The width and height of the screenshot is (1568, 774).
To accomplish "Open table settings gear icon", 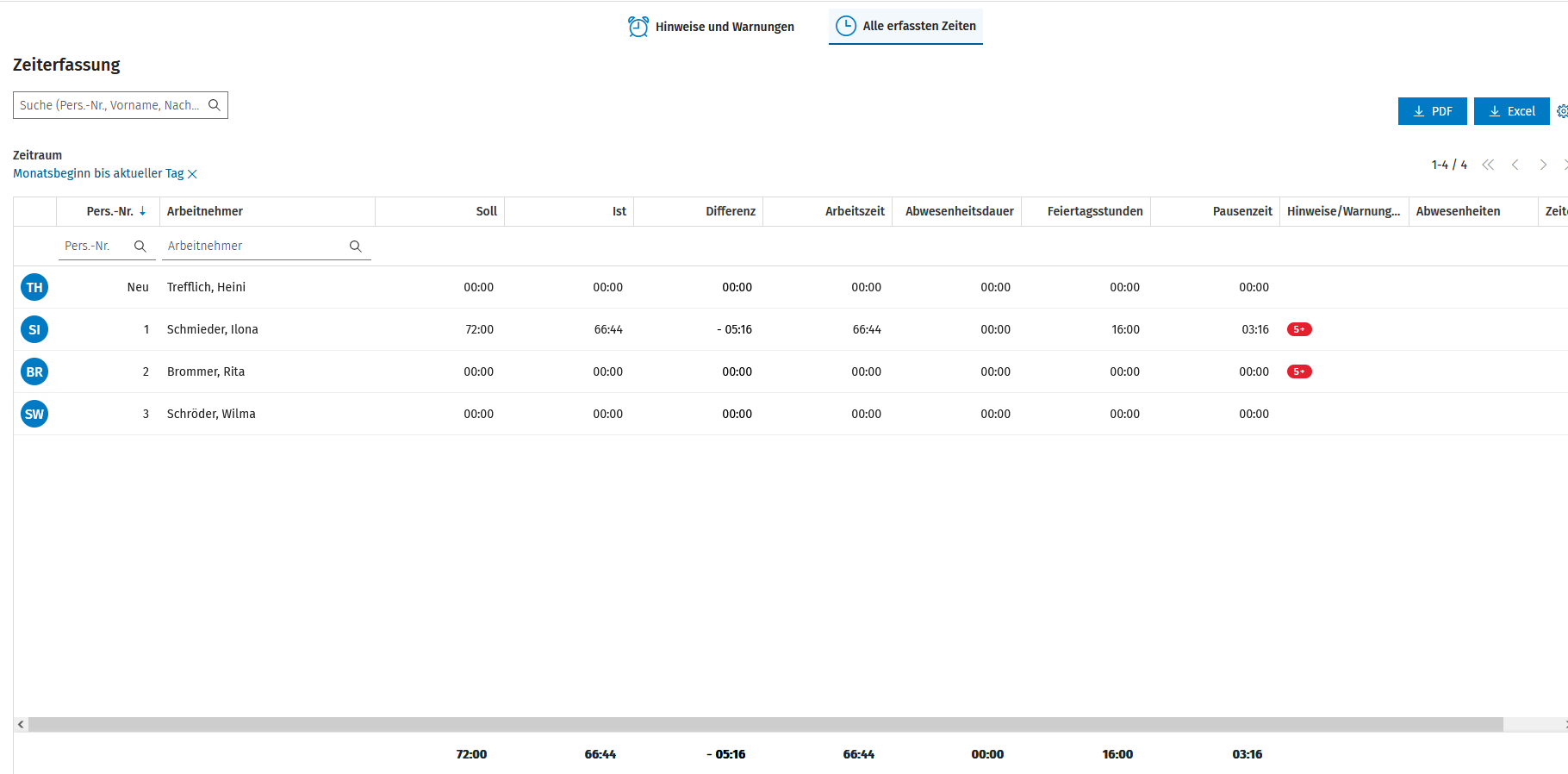I will (1562, 111).
